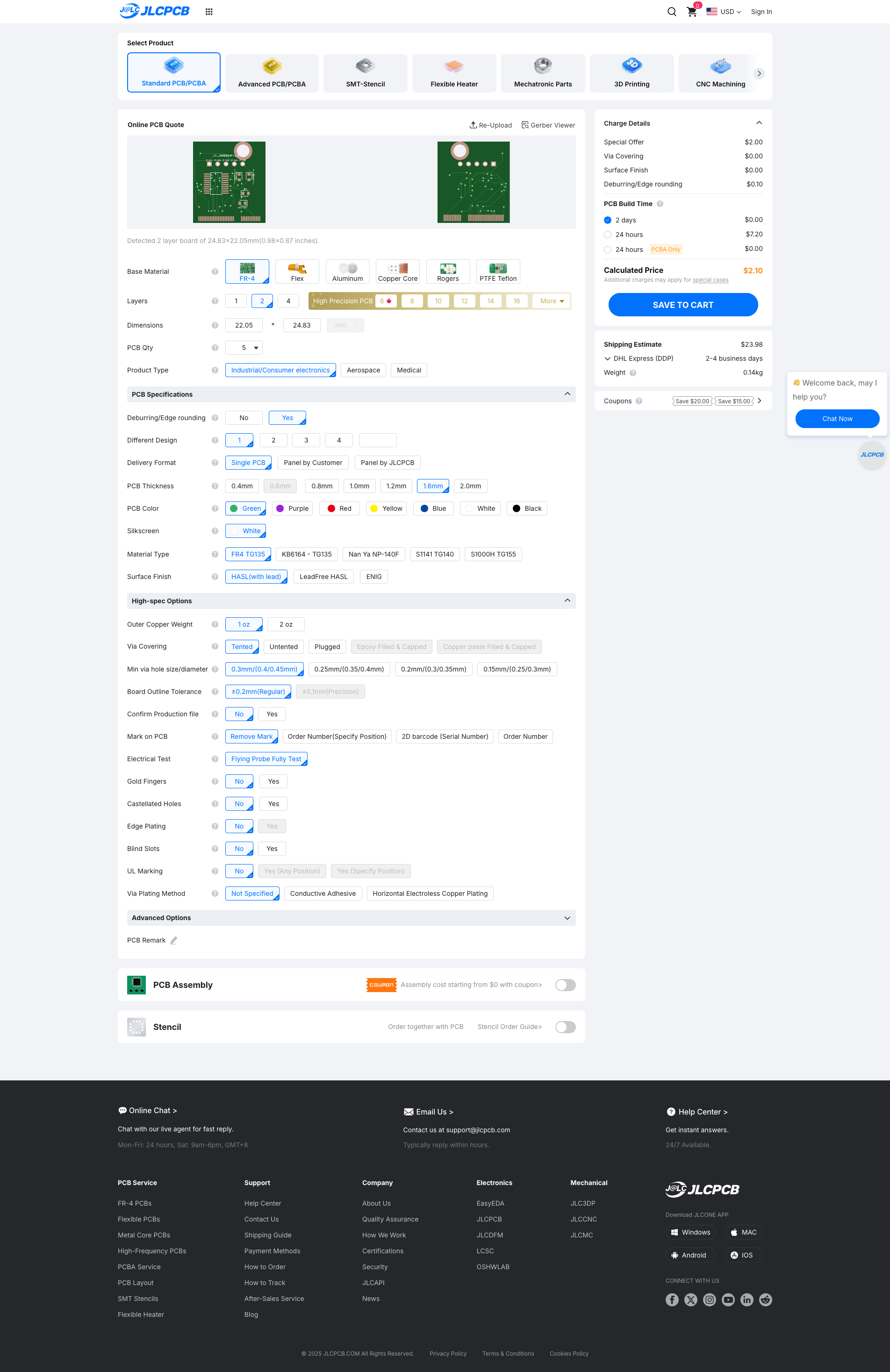Select FR-4 base material icon

[247, 272]
